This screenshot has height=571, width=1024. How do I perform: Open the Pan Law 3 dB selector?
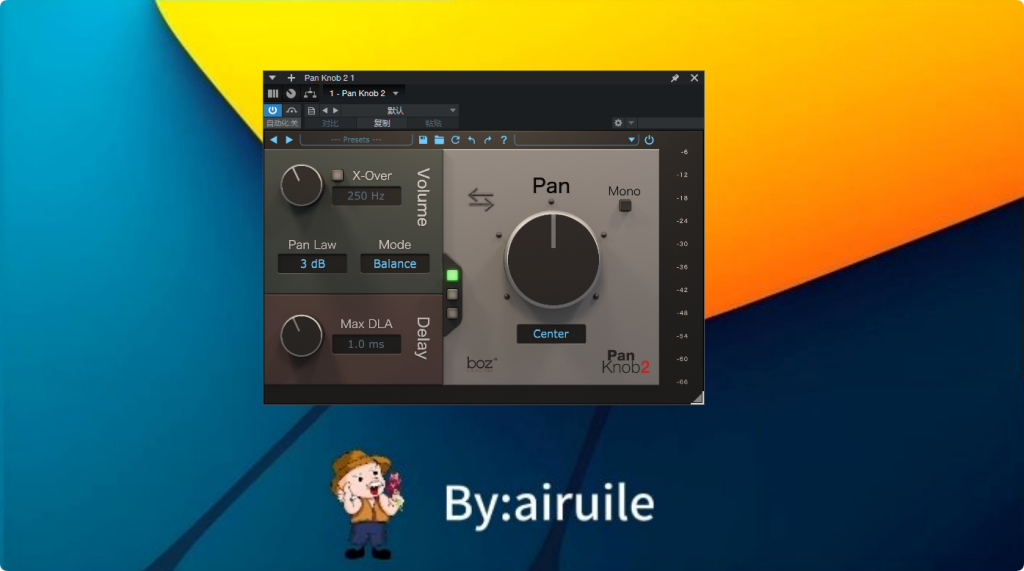(312, 264)
